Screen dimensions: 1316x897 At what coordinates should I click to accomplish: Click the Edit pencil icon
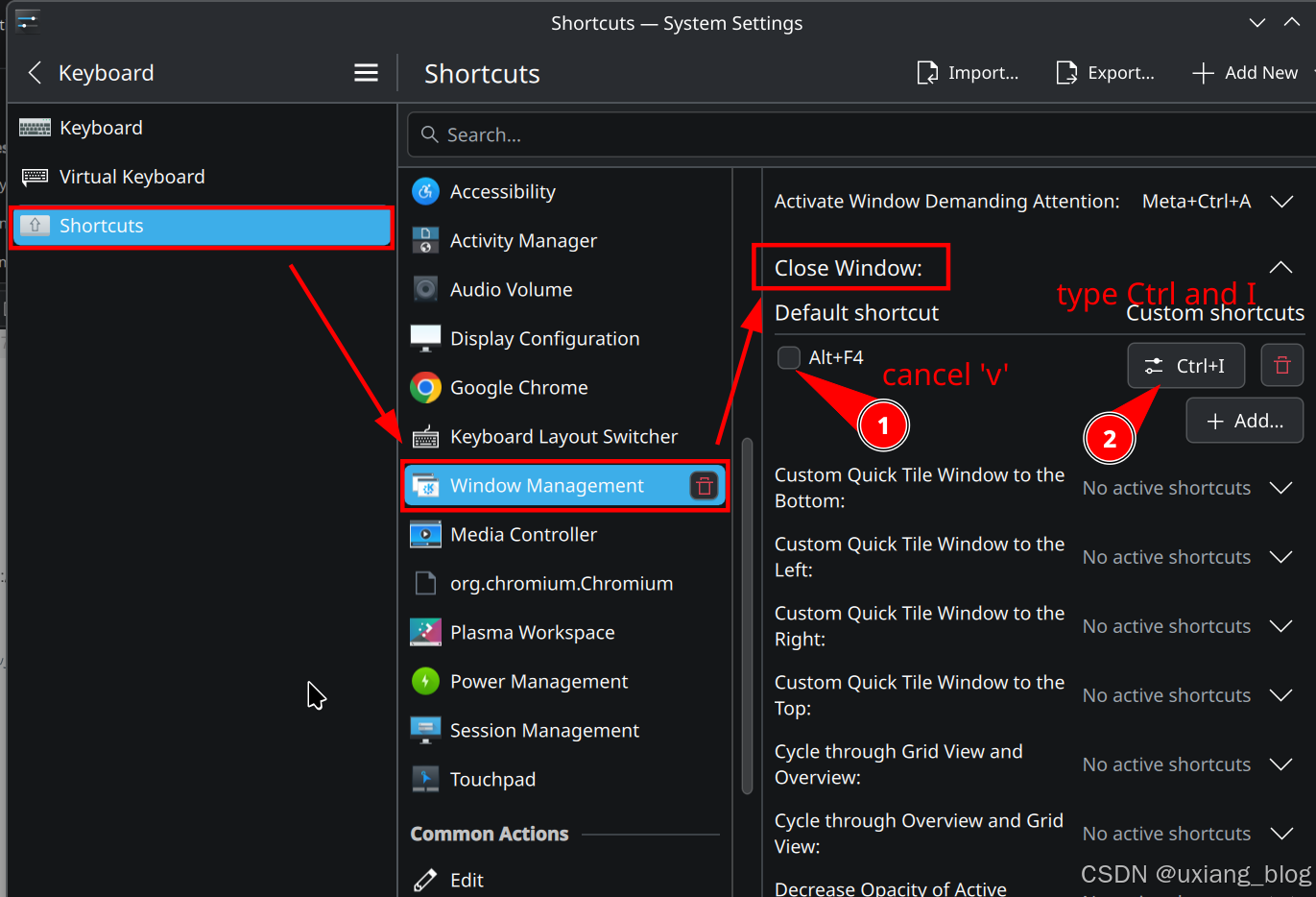point(425,880)
